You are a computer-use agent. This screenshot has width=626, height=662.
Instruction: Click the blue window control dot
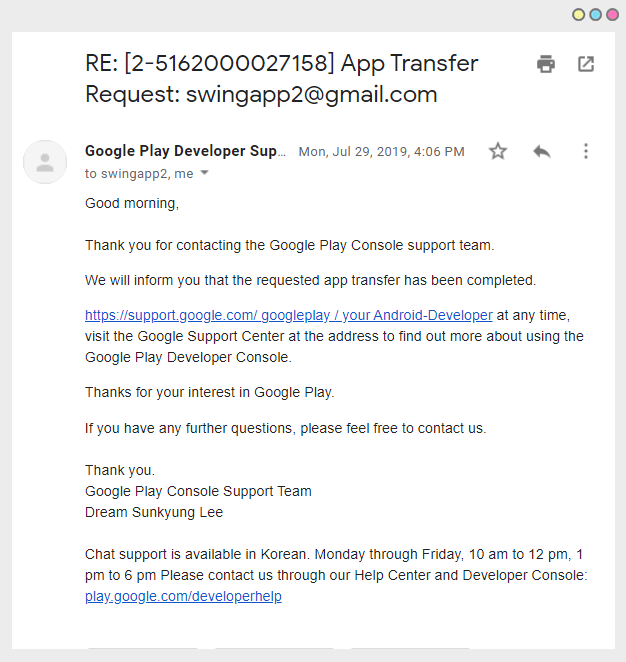[x=595, y=14]
